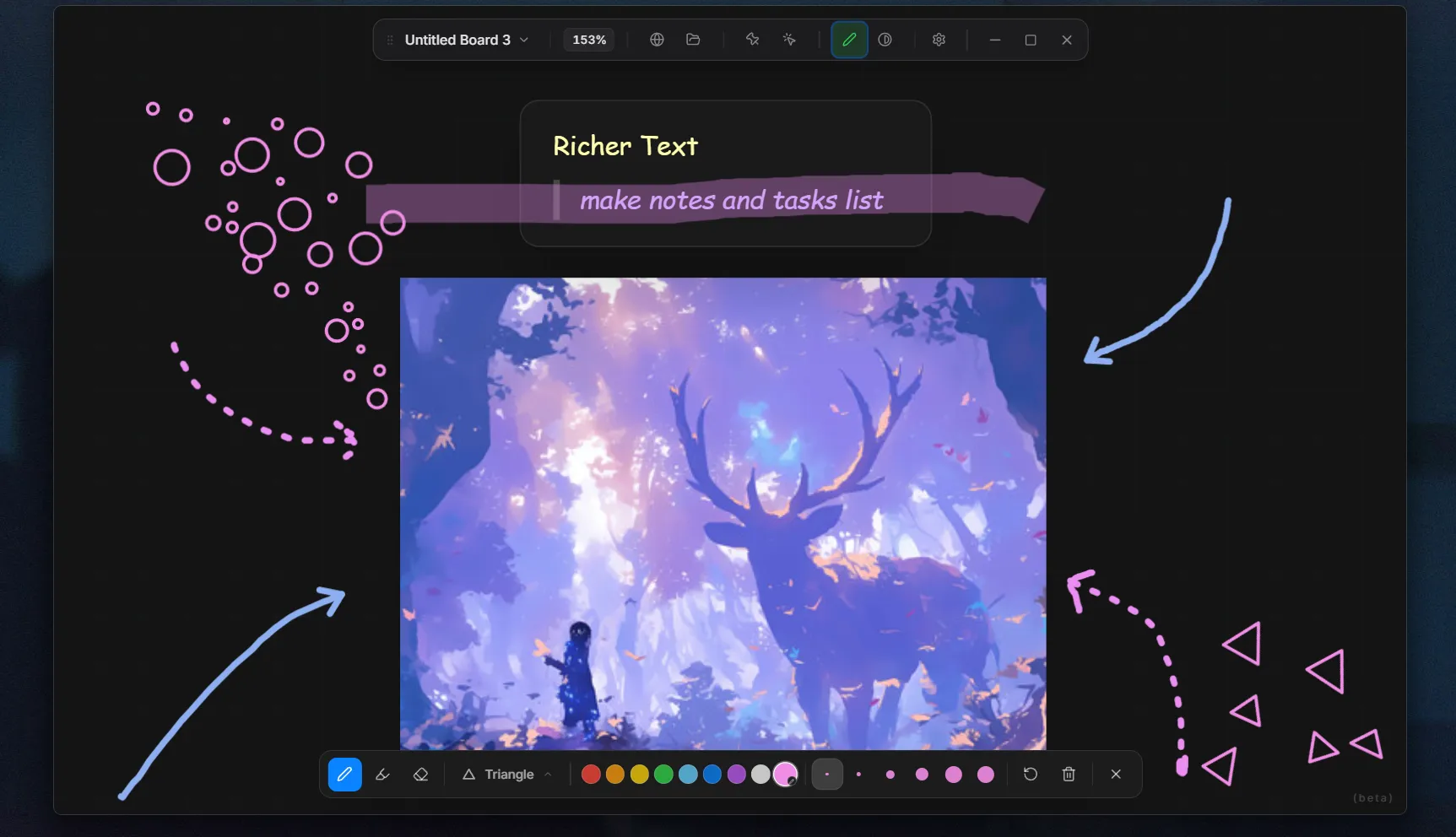This screenshot has height=837, width=1456.
Task: Pick the dark blue color swatch
Action: (712, 775)
